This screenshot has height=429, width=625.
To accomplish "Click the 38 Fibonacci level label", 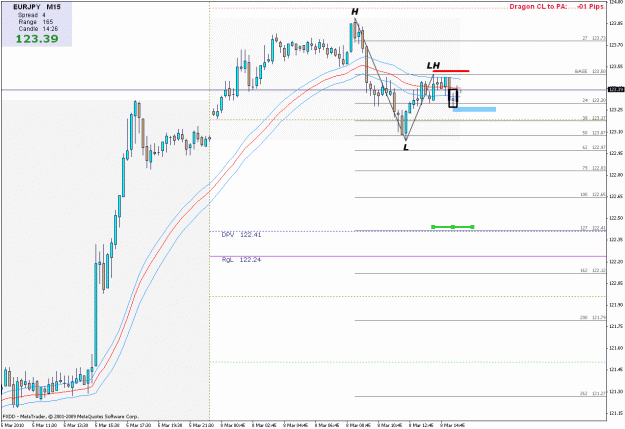I will [x=594, y=118].
